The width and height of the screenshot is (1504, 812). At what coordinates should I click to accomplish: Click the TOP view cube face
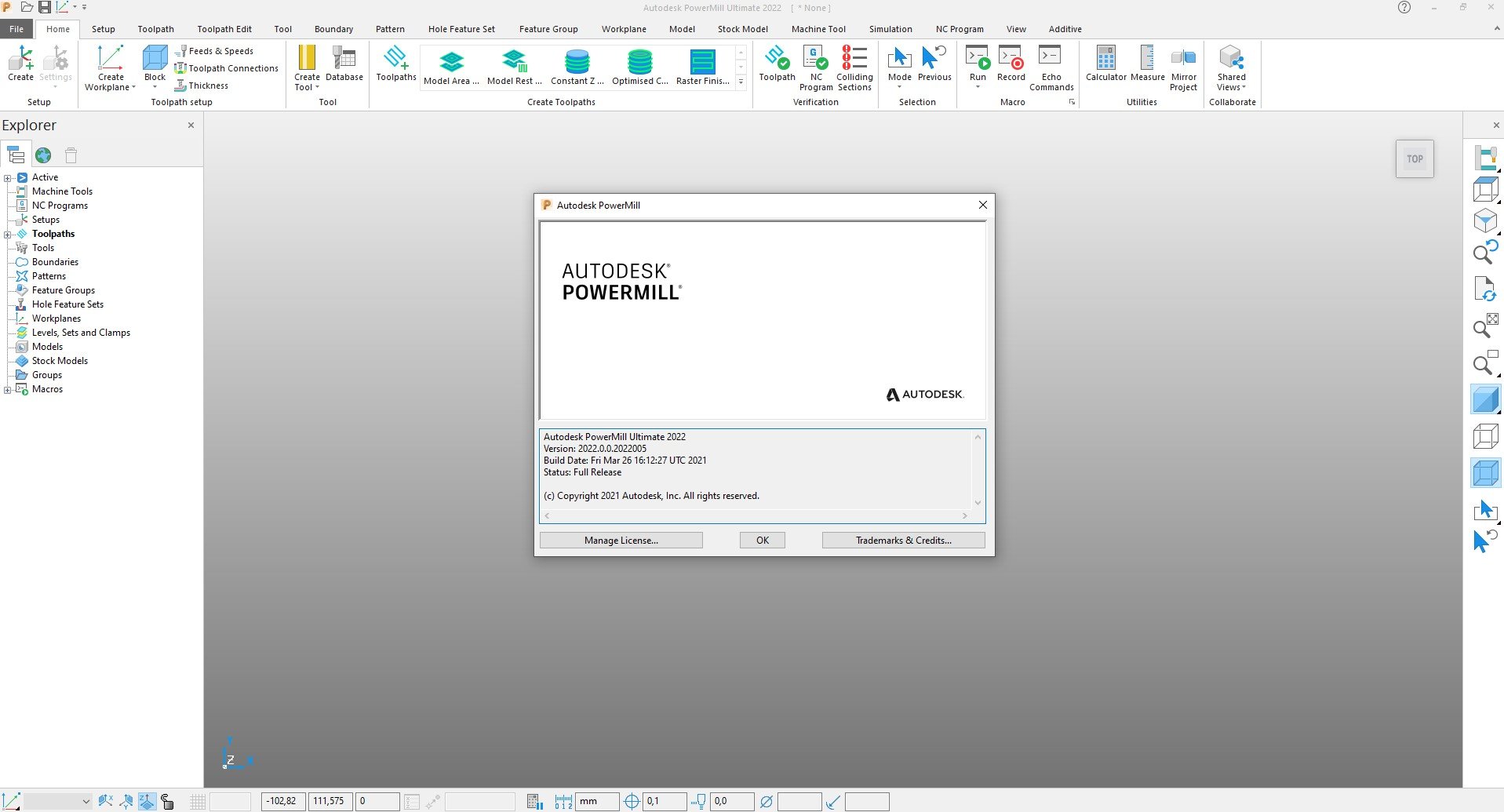coord(1415,158)
